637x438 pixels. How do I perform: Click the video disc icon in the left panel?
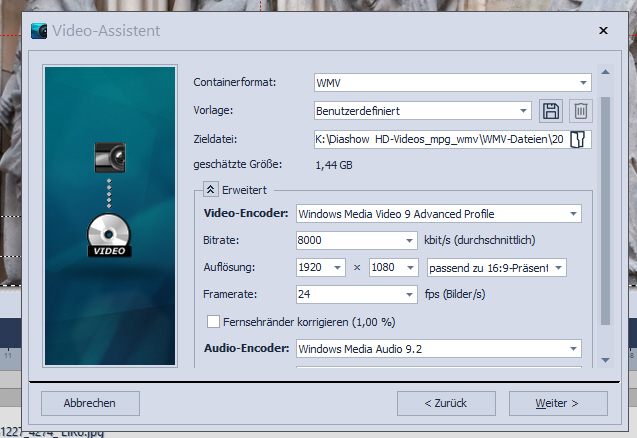109,233
